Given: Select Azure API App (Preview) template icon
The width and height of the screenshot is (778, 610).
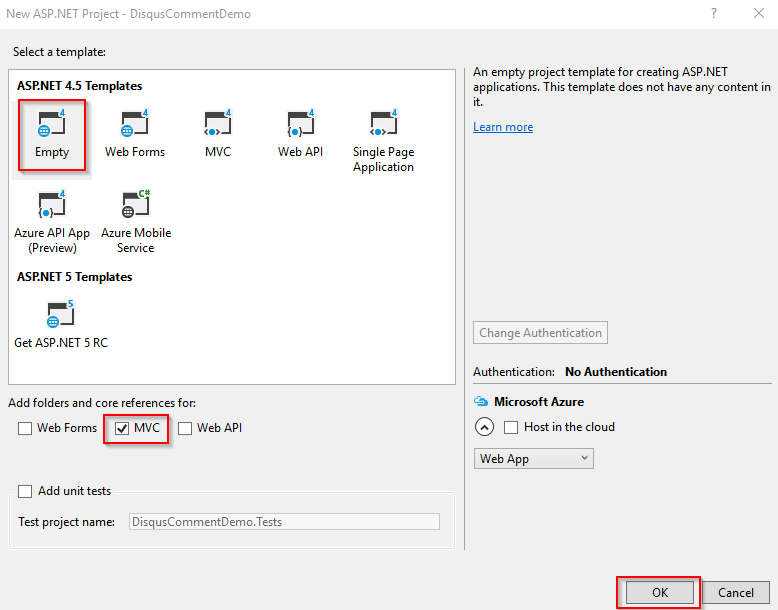Looking at the screenshot, I should click(x=52, y=204).
